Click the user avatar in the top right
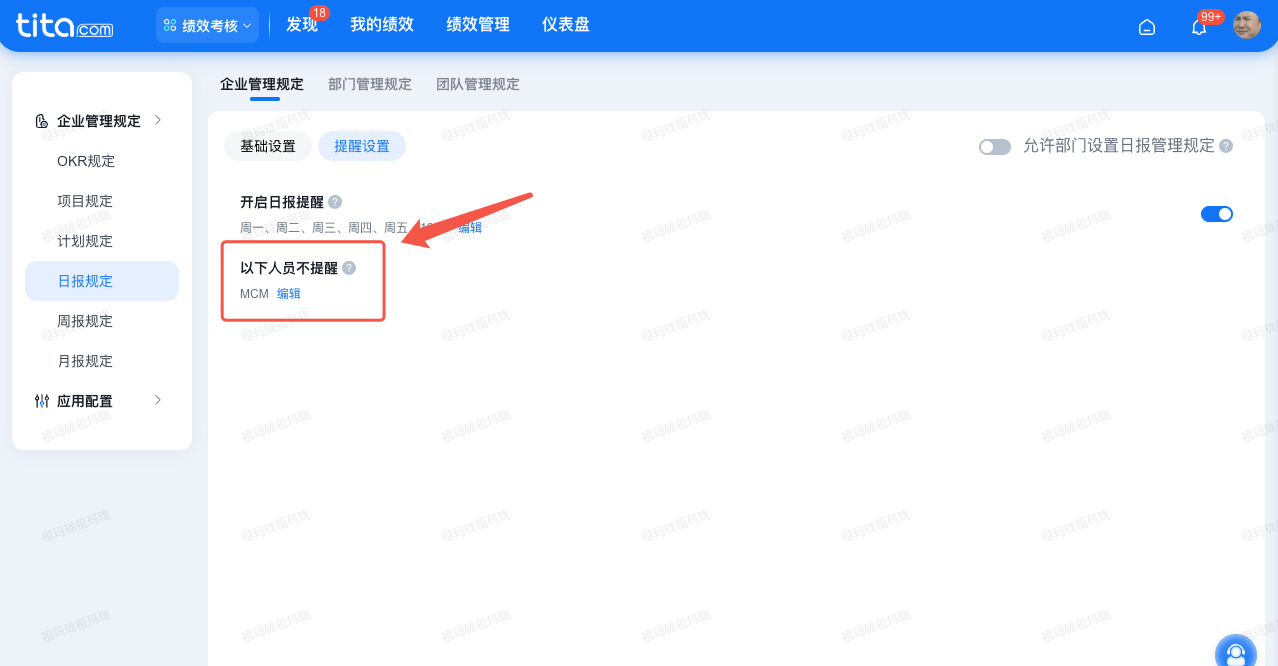1278x666 pixels. 1246,25
